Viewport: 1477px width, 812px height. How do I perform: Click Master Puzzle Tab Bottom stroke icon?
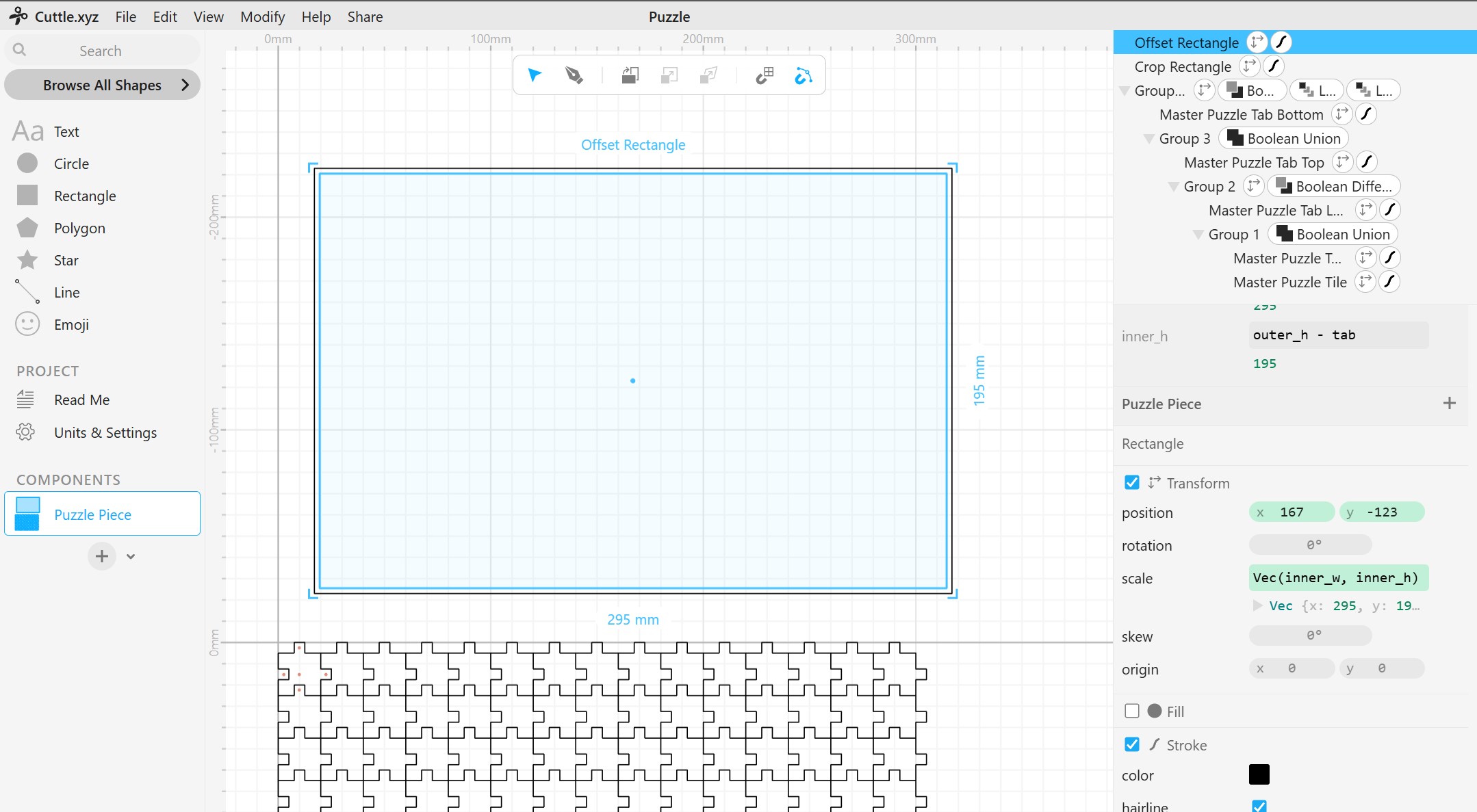coord(1366,114)
